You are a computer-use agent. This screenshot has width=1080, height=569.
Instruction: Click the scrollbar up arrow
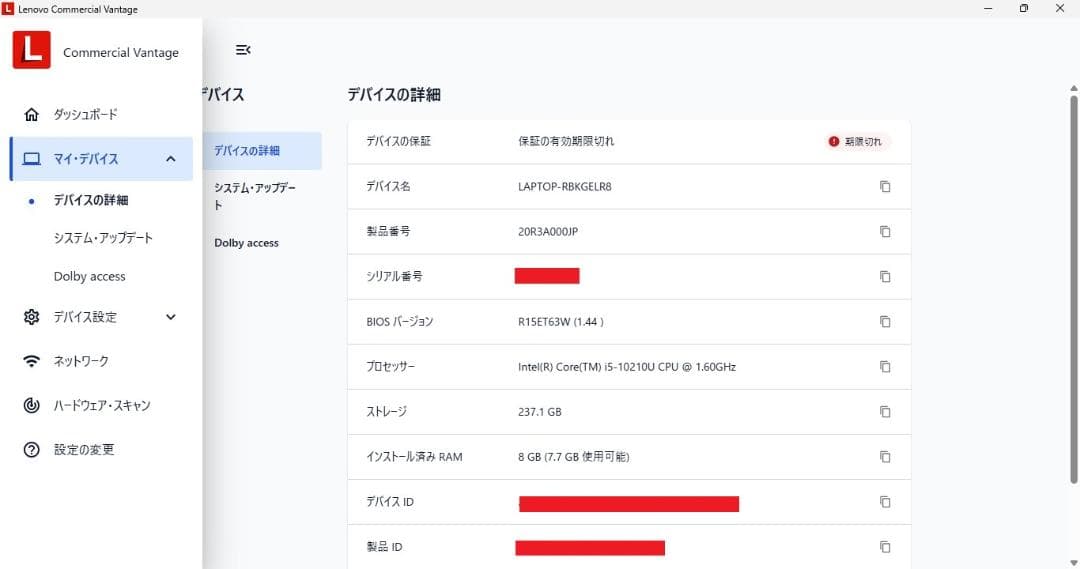[x=1073, y=88]
